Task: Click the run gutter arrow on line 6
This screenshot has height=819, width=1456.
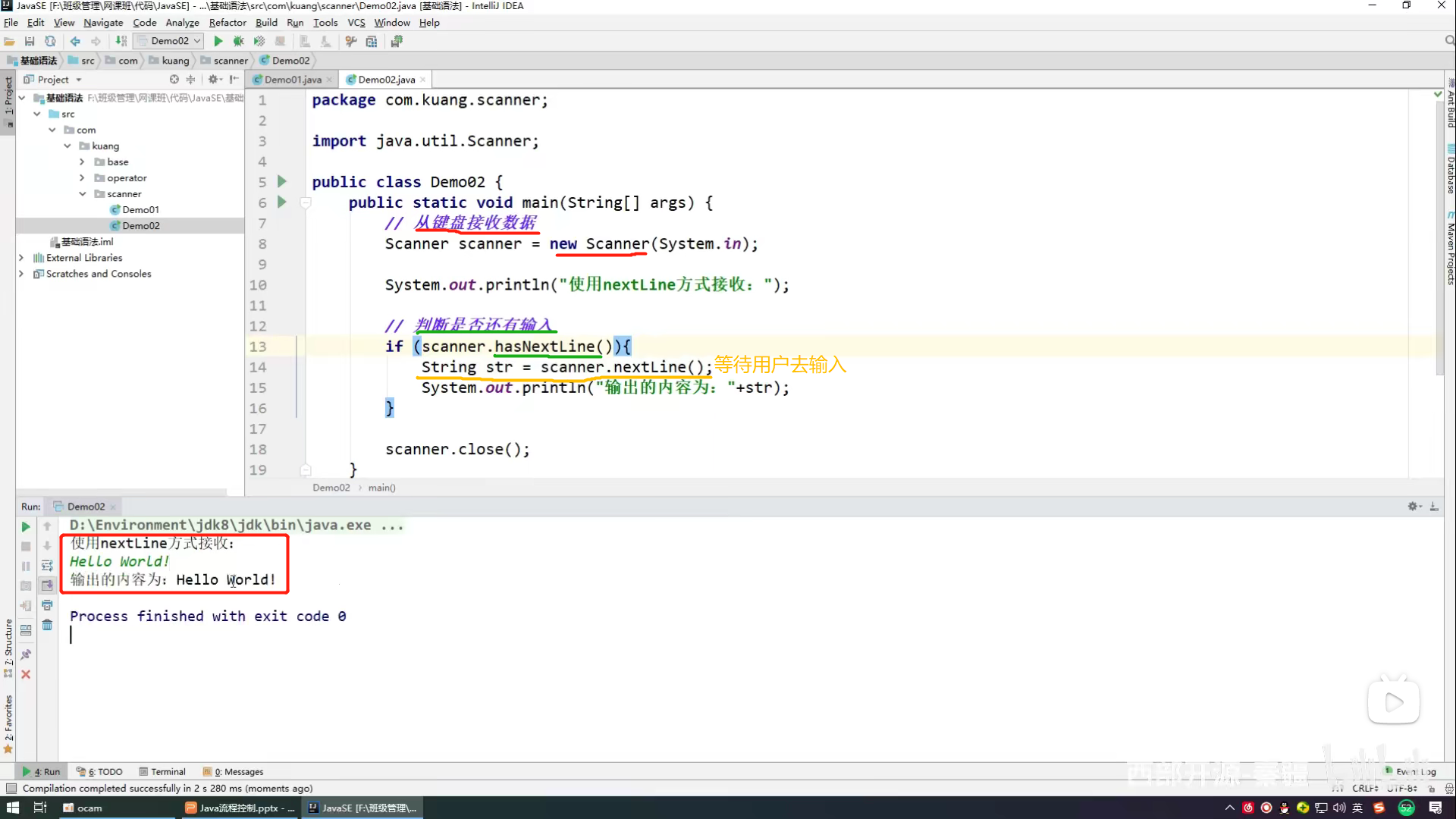Action: tap(282, 202)
